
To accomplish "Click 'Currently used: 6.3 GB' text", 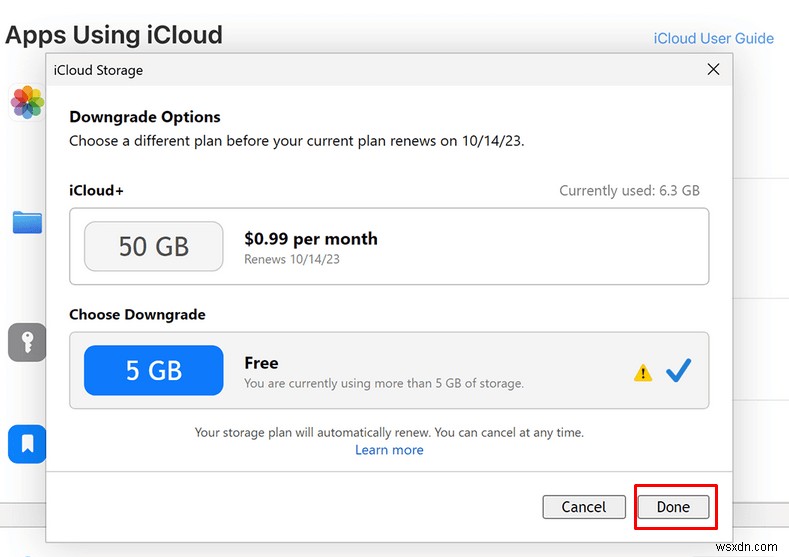I will point(629,191).
